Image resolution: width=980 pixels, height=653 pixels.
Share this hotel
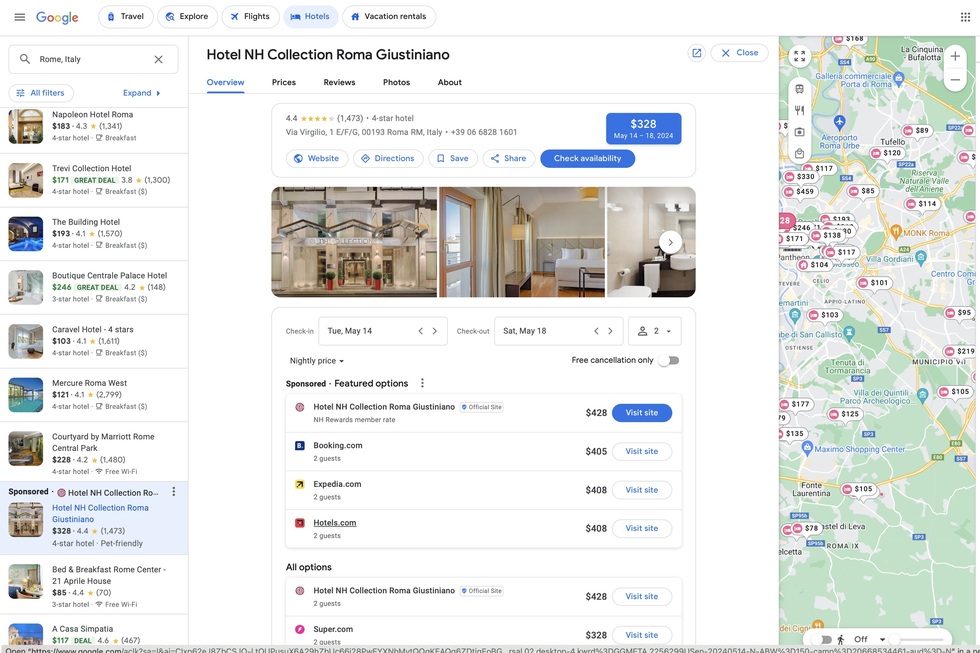509,159
